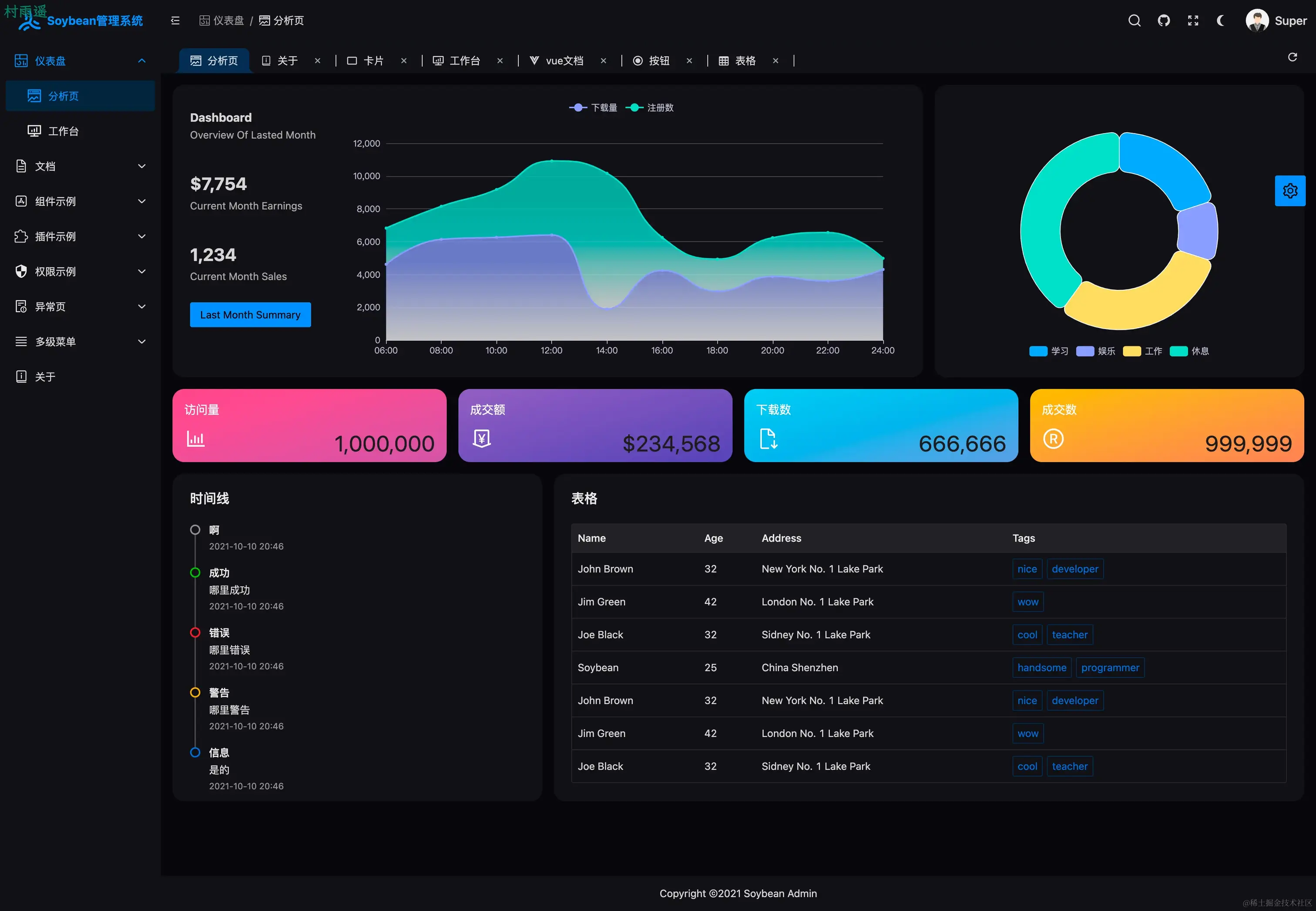
Task: Close the 卡片 tab
Action: tap(403, 61)
